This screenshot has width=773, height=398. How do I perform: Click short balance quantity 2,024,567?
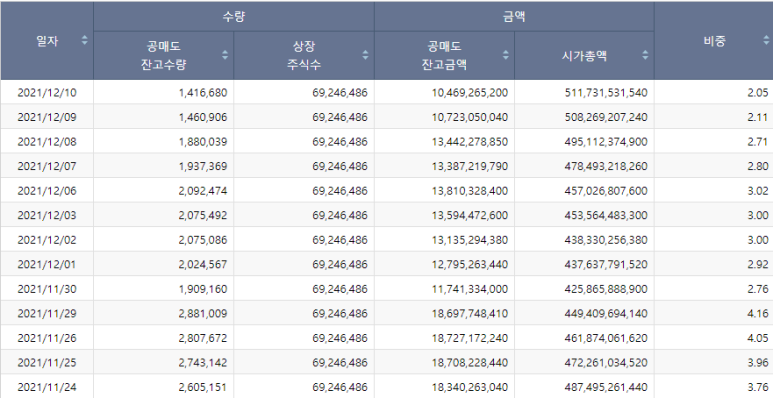[x=203, y=264]
